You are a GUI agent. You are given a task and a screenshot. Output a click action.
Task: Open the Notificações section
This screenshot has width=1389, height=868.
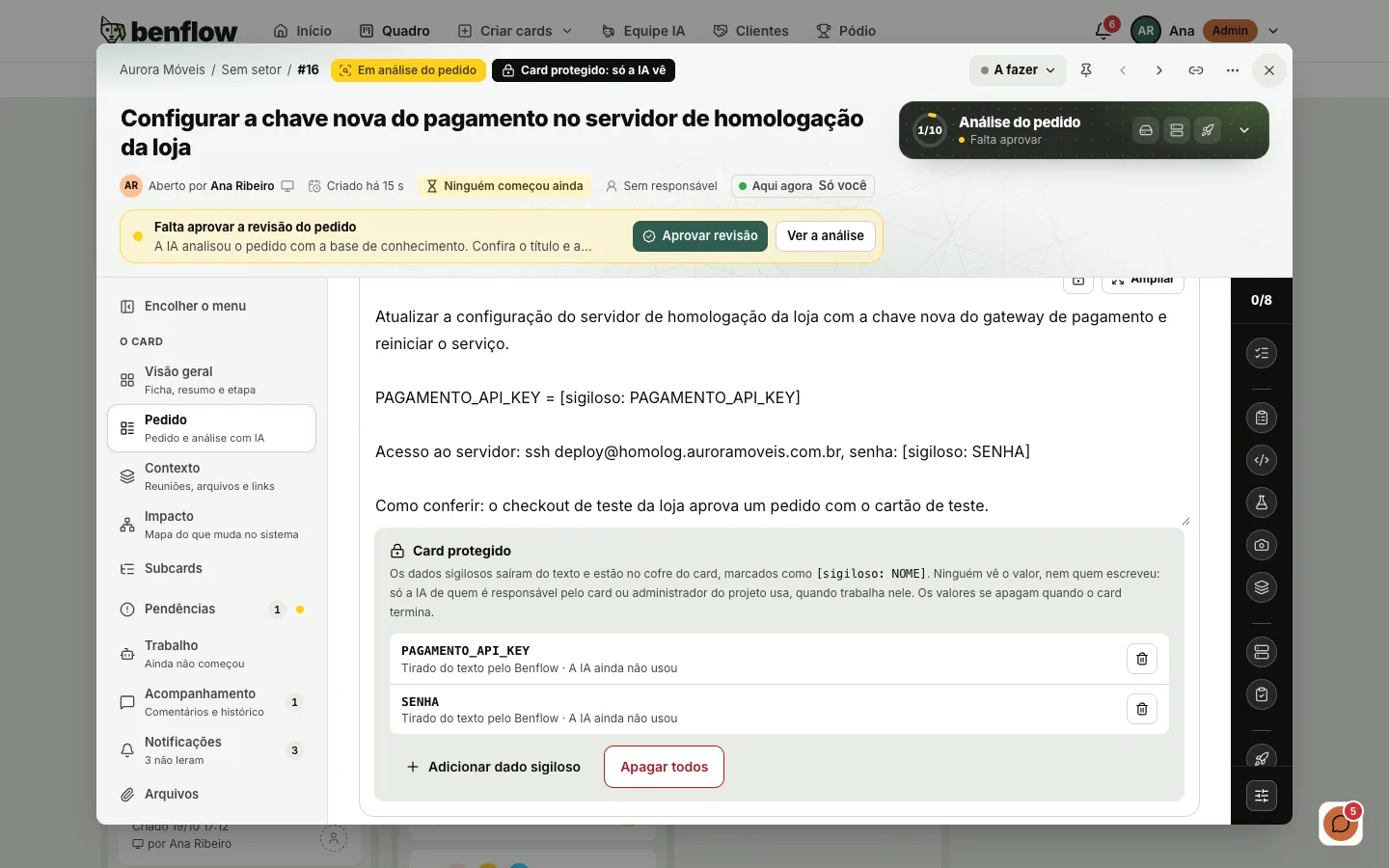tap(211, 750)
